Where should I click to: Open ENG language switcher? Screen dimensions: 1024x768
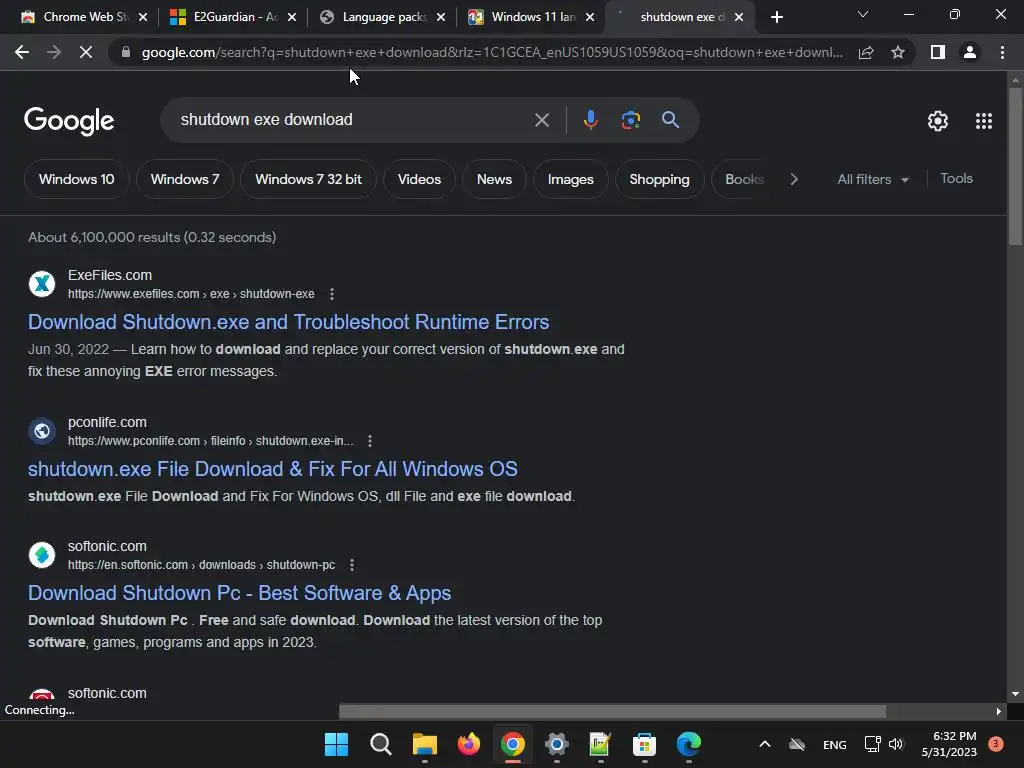pyautogui.click(x=835, y=744)
